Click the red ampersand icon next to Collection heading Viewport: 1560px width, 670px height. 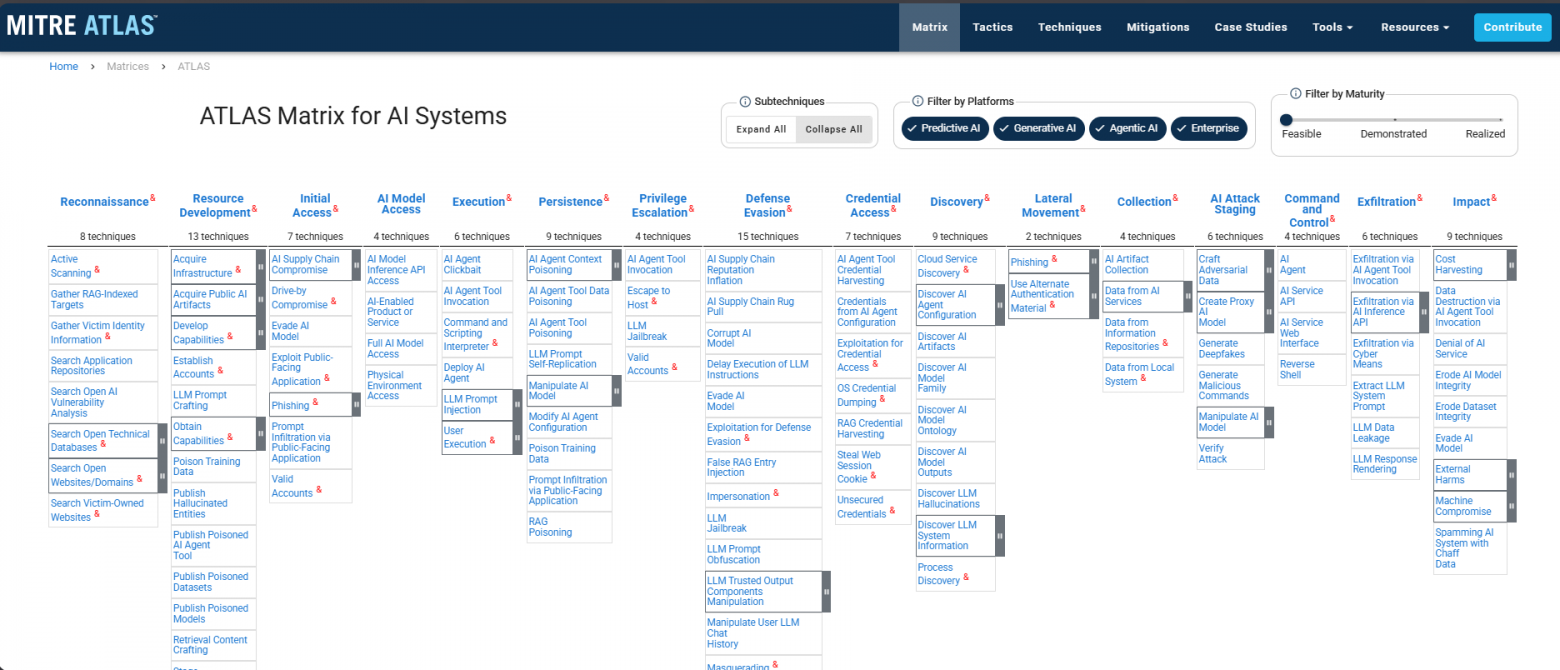[1175, 198]
